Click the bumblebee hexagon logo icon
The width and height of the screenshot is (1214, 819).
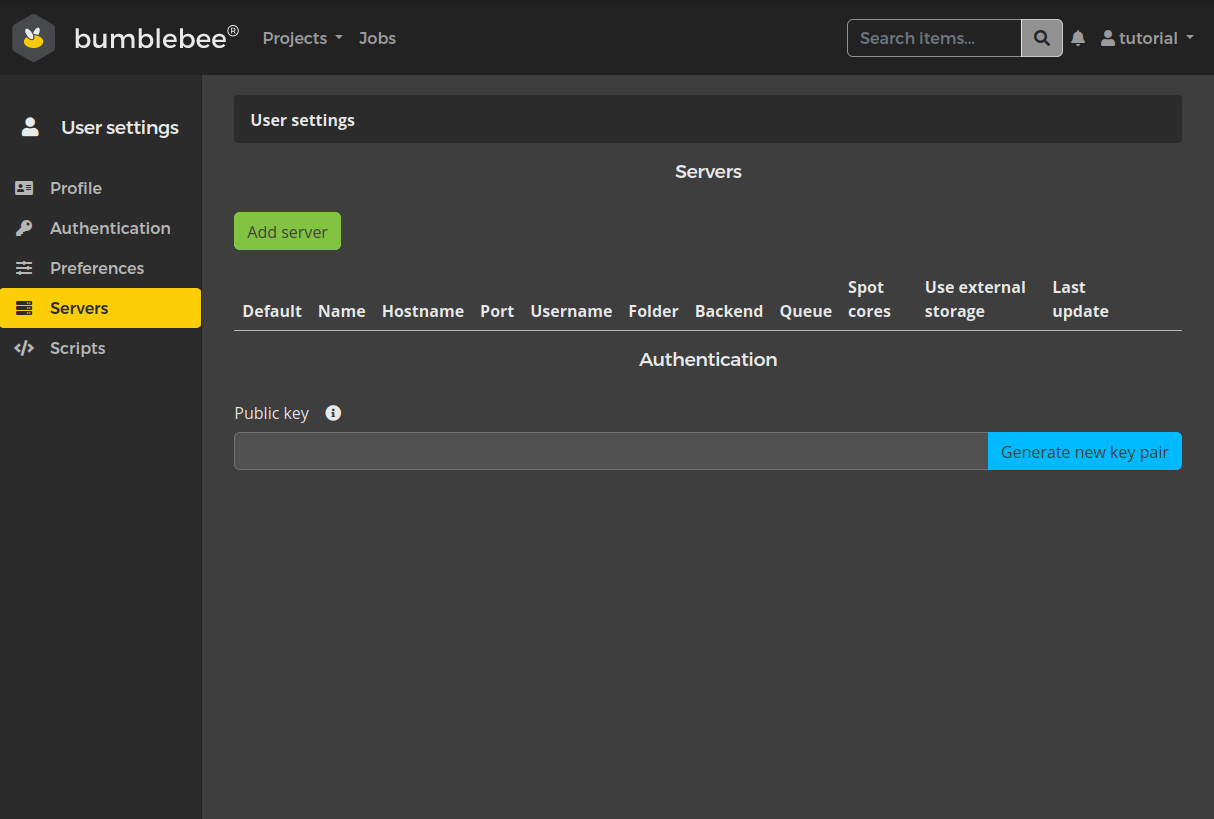(x=34, y=38)
